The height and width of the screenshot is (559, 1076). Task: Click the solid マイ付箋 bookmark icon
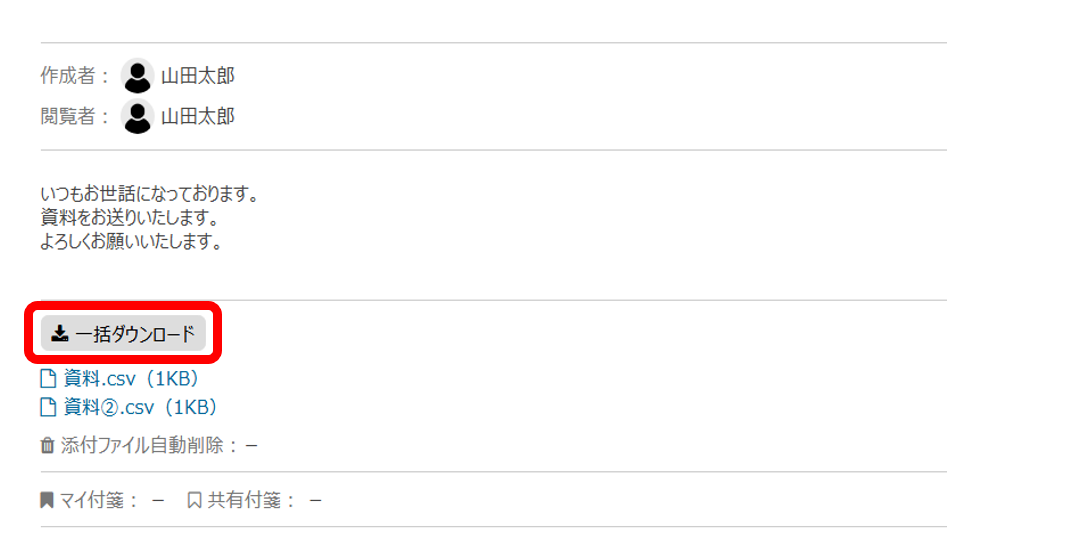(x=46, y=500)
